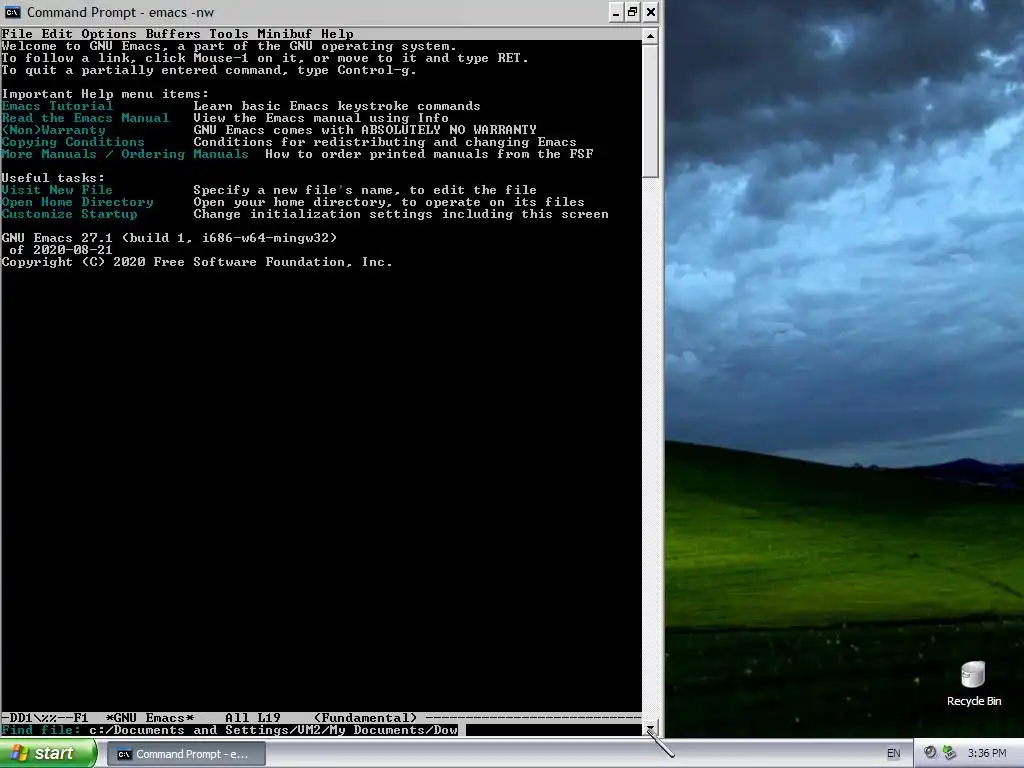
Task: Follow the Emacs Tutorial link
Action: [57, 106]
